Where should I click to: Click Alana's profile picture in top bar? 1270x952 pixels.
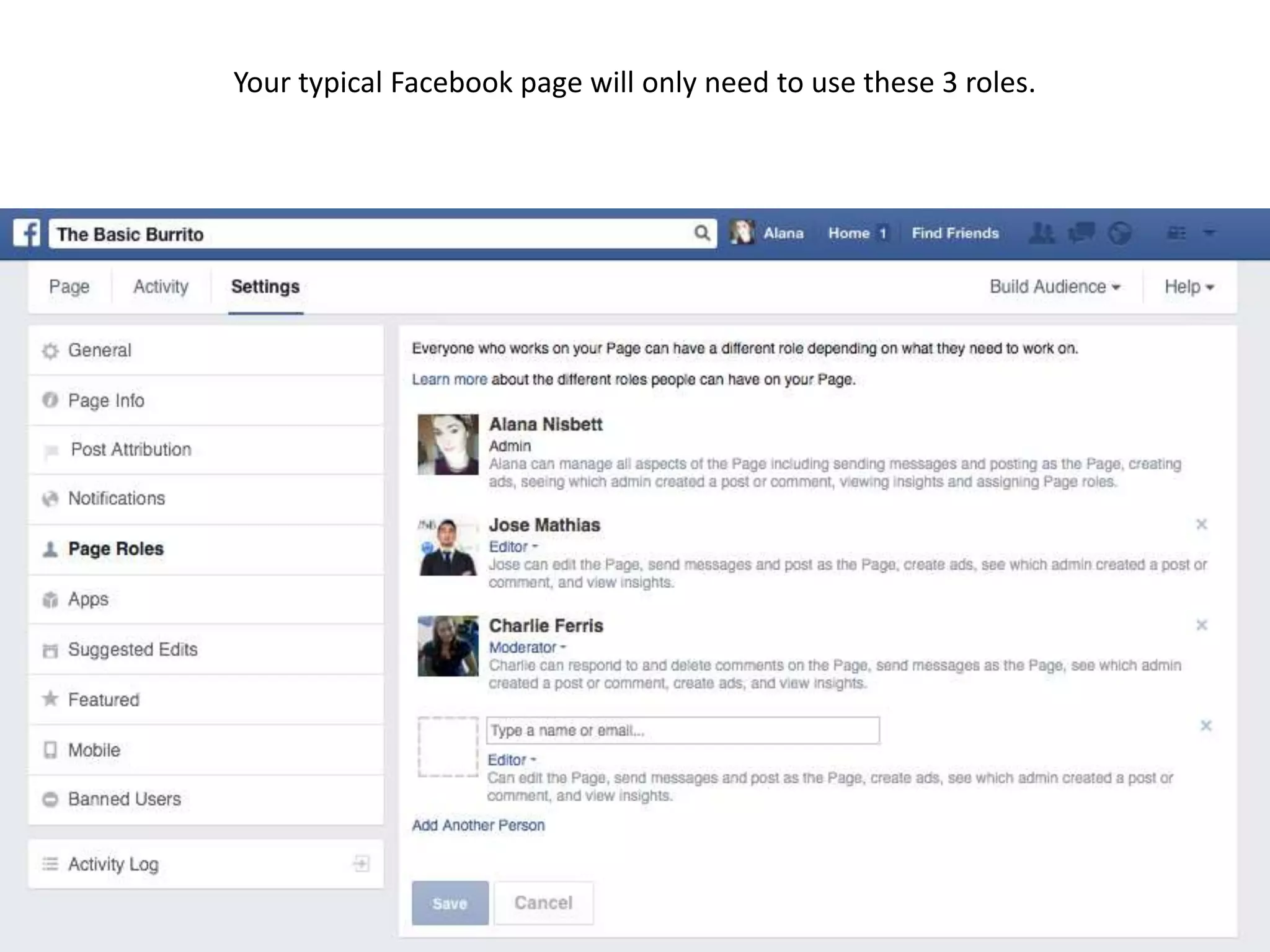[742, 232]
